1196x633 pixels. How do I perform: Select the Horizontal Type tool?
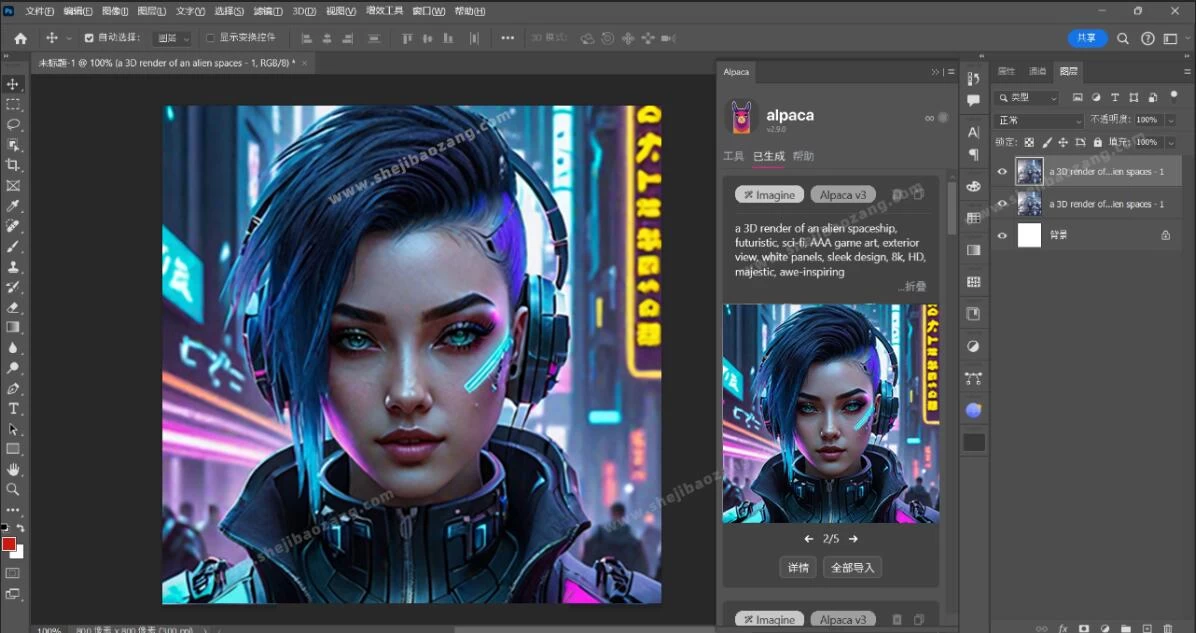[13, 409]
